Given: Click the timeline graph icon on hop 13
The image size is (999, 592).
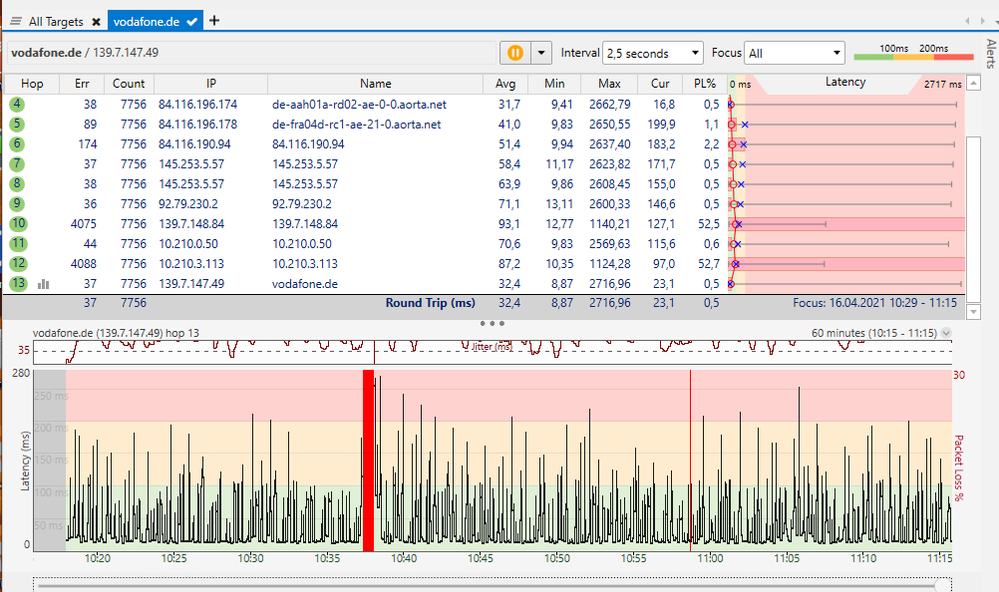Looking at the screenshot, I should pyautogui.click(x=43, y=285).
